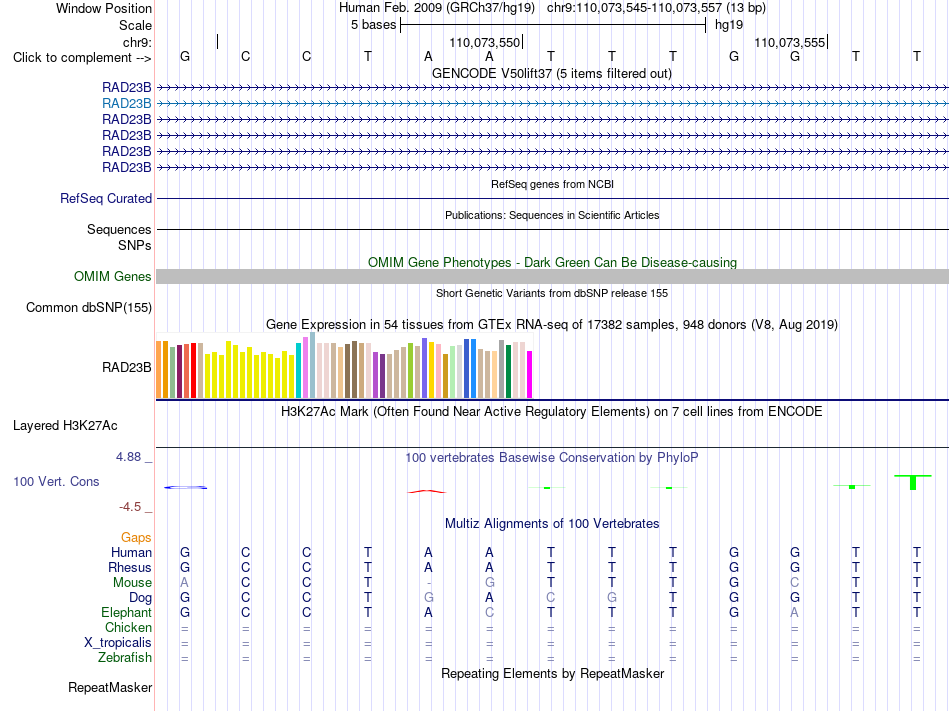950x711 pixels.
Task: Click the 110,073,550 position marker
Action: point(486,42)
